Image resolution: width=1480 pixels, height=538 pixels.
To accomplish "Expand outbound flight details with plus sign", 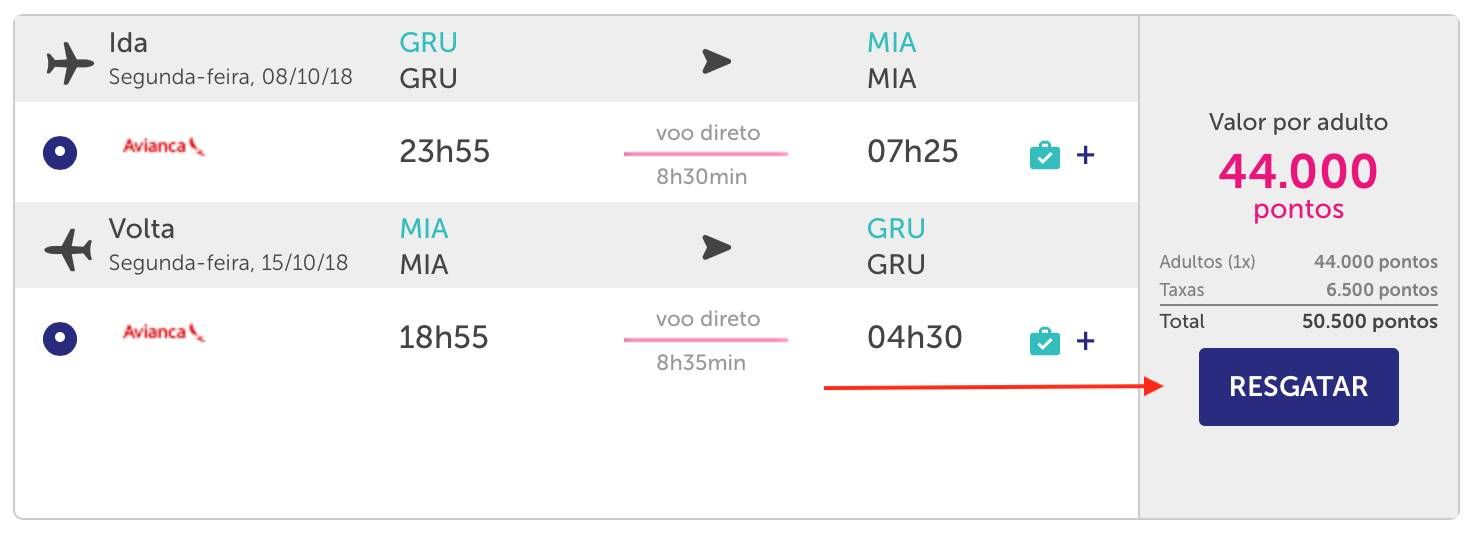I will click(x=1085, y=155).
